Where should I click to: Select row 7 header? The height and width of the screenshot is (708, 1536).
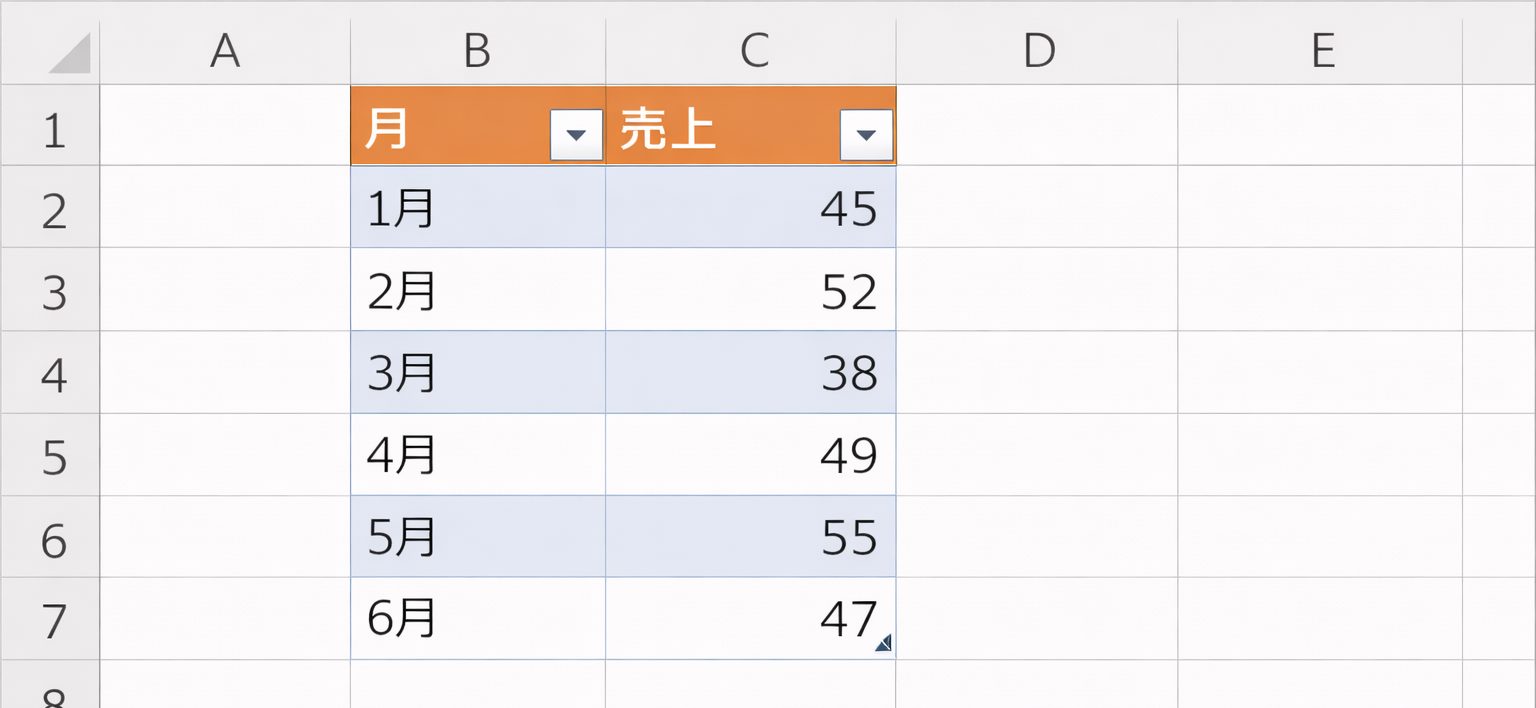click(50, 620)
